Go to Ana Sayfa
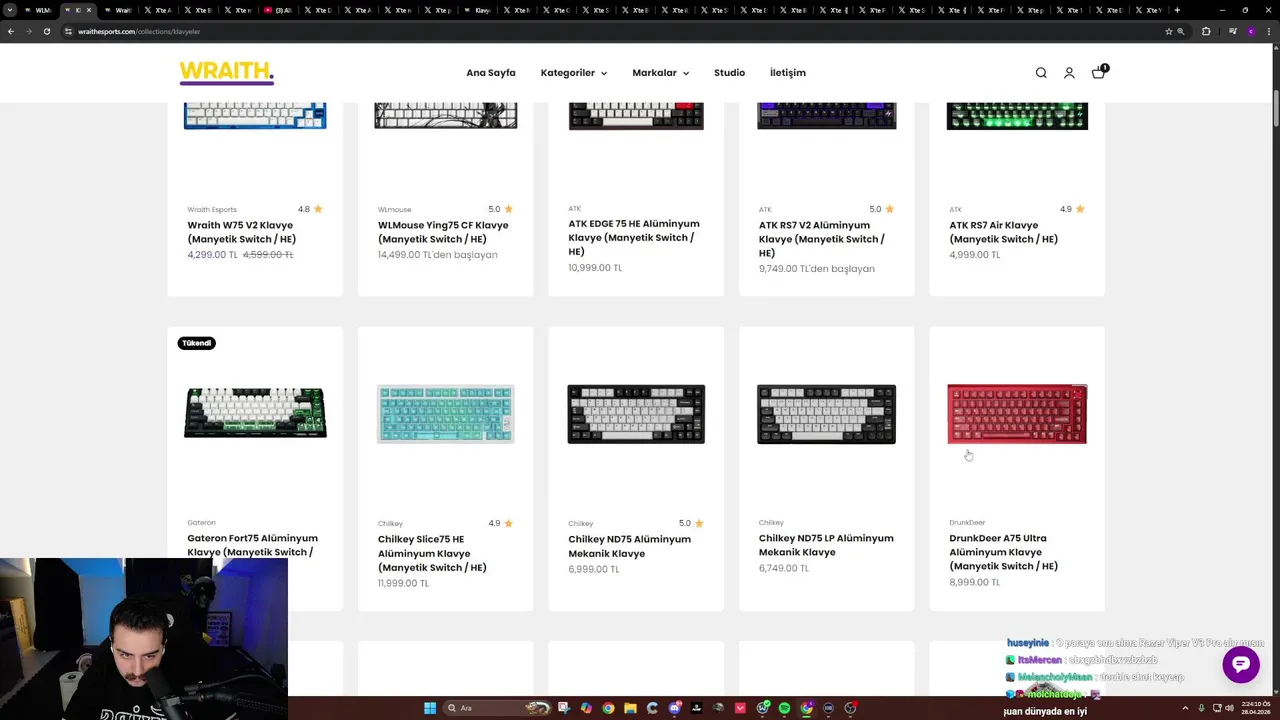1280x720 pixels. tap(491, 73)
